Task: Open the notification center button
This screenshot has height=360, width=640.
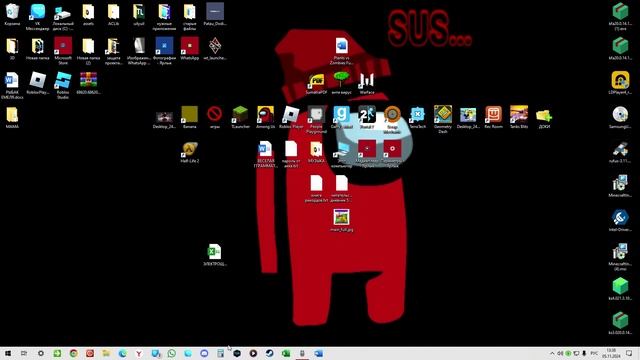Action: tap(629, 353)
